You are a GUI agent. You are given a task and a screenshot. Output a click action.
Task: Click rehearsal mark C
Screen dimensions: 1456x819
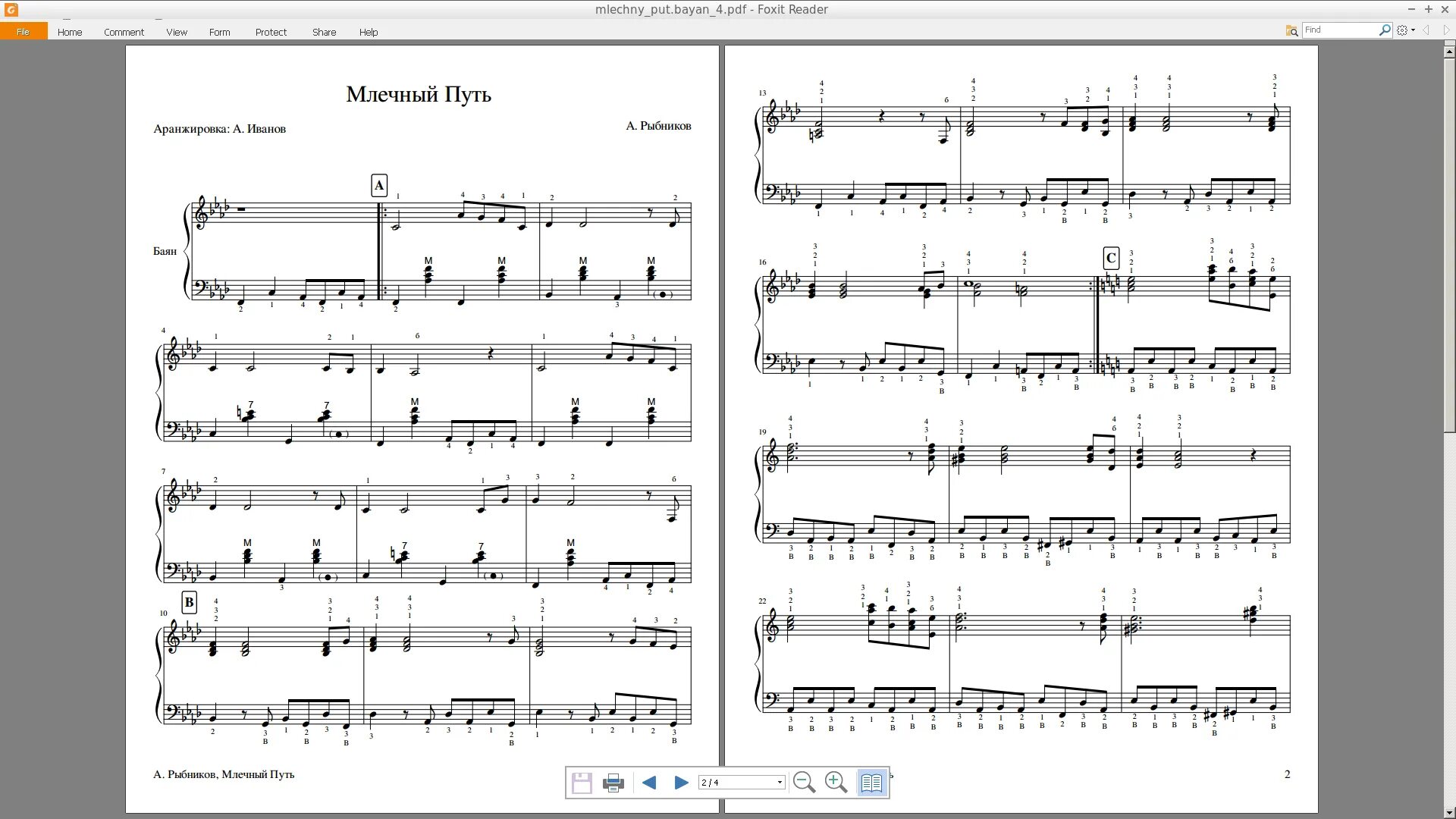click(1111, 258)
